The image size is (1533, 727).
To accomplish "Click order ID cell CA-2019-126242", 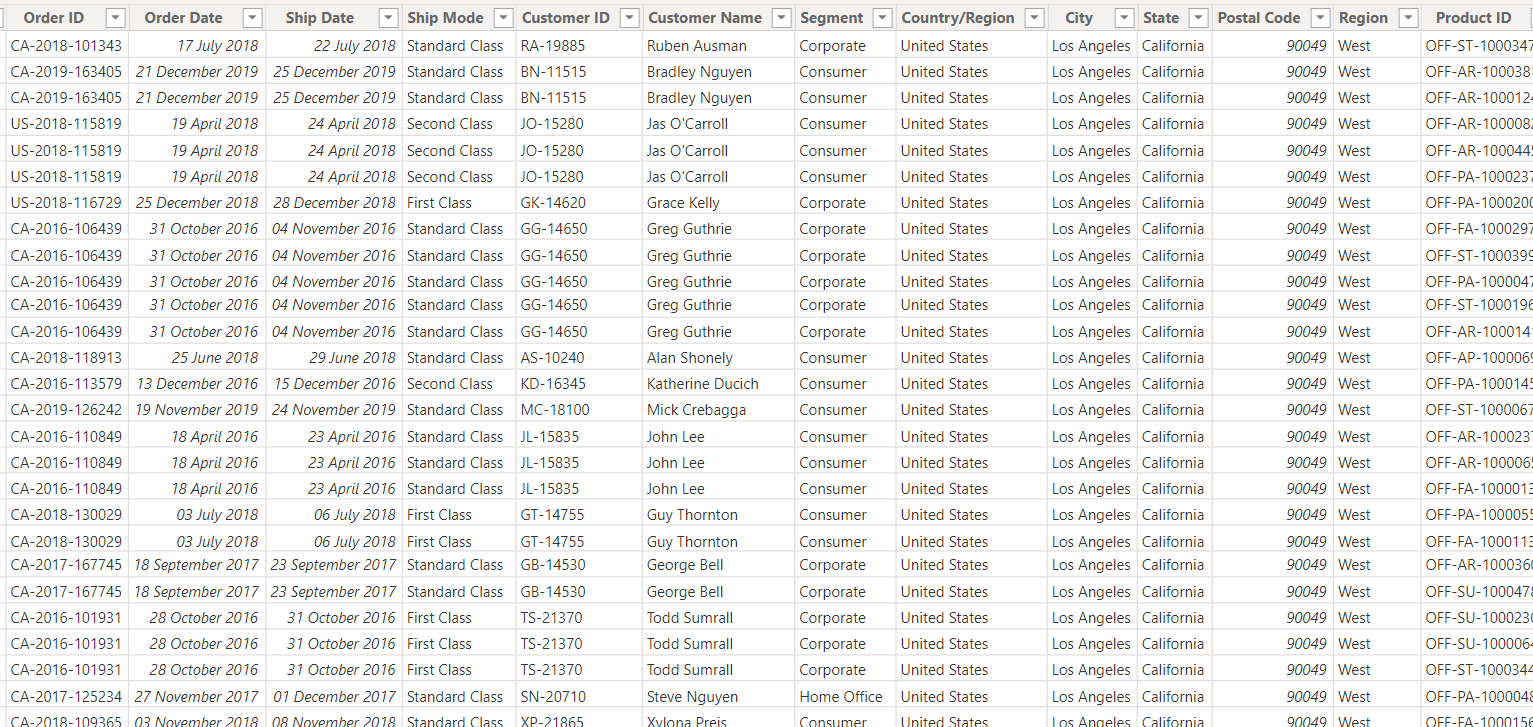I will 66,410.
